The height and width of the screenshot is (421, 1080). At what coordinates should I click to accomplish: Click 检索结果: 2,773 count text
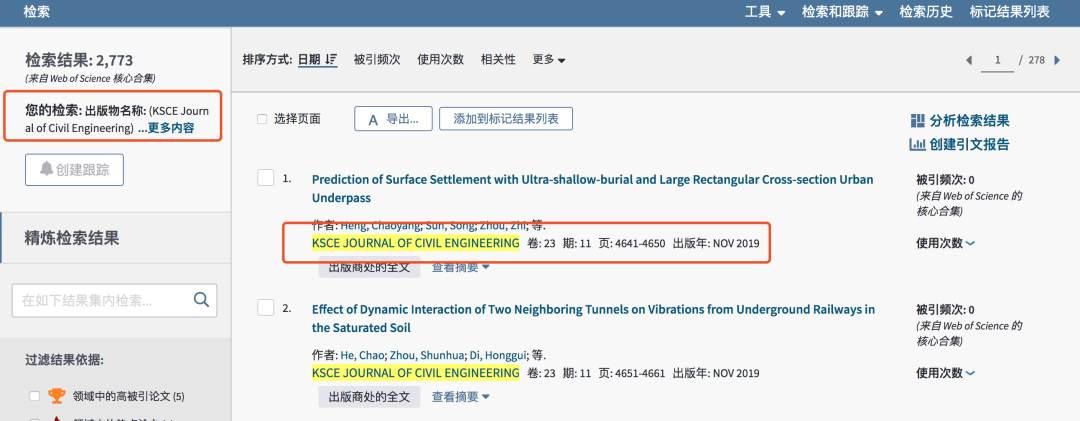(79, 60)
